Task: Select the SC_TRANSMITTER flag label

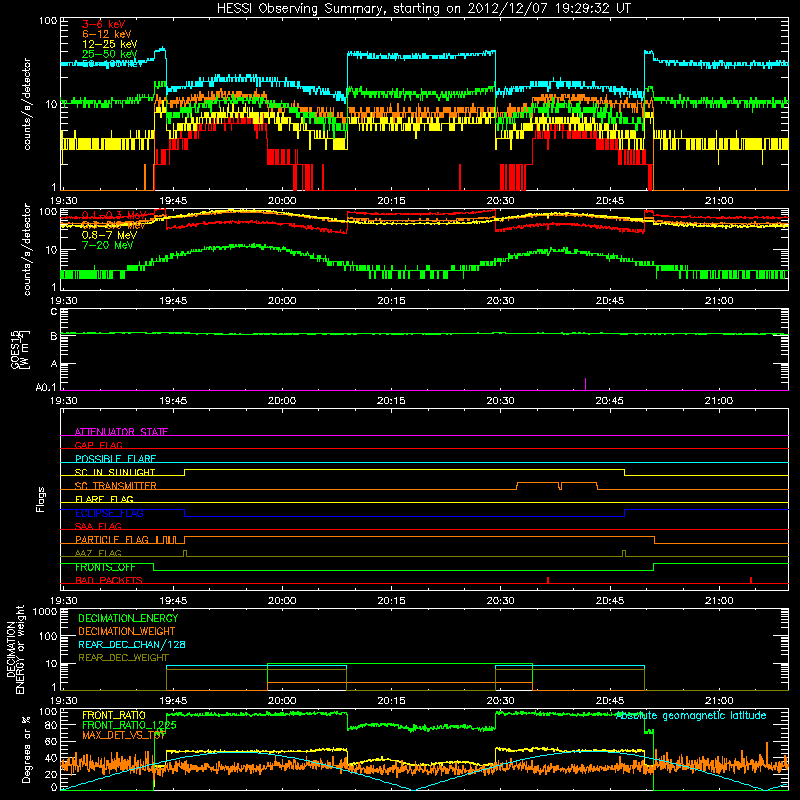Action: coord(115,486)
